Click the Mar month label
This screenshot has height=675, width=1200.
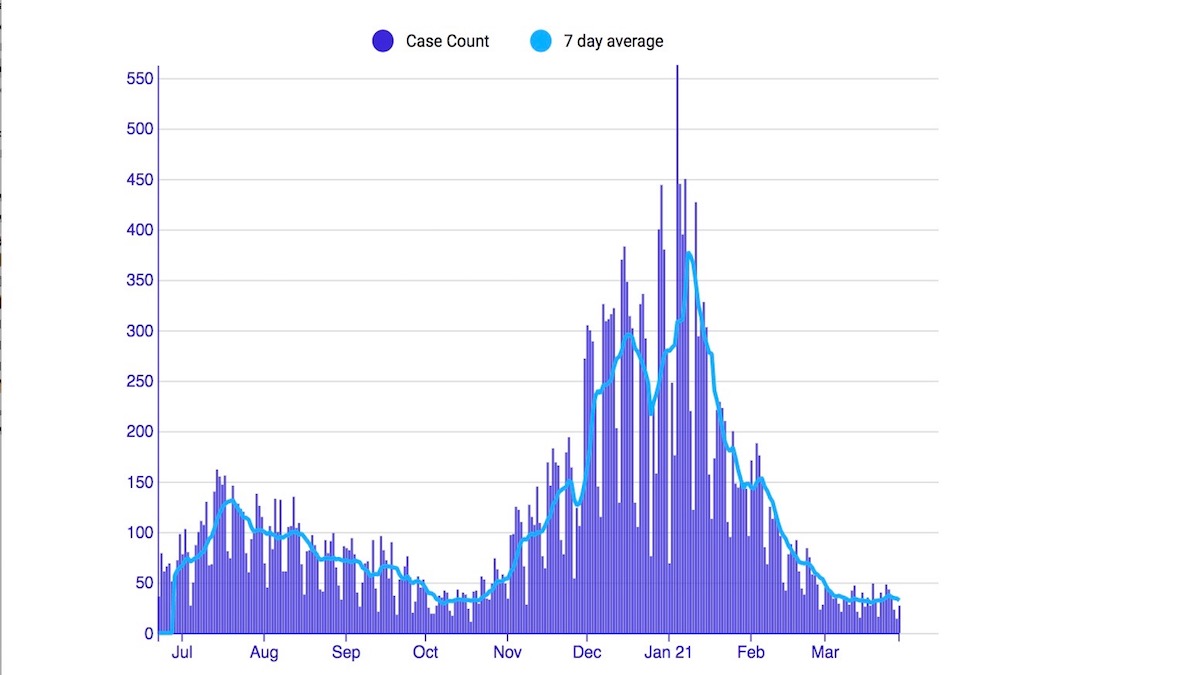coord(825,653)
